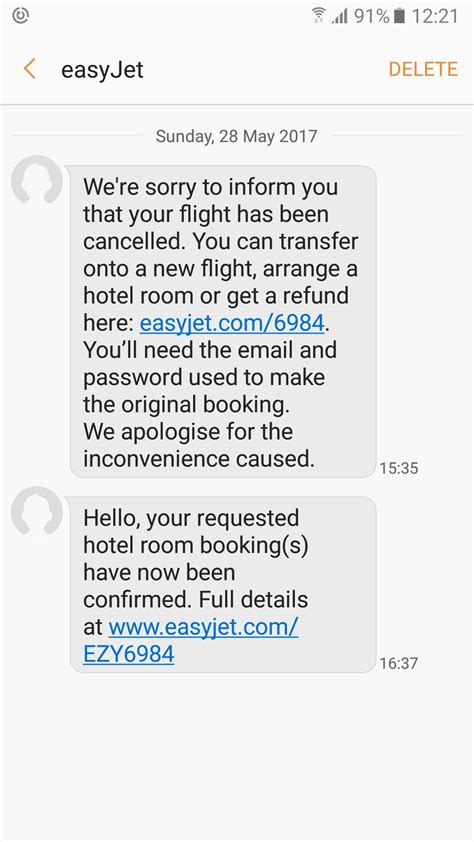The width and height of the screenshot is (474, 842).
Task: Open the easyjet.com/6984 link
Action: pyautogui.click(x=232, y=323)
